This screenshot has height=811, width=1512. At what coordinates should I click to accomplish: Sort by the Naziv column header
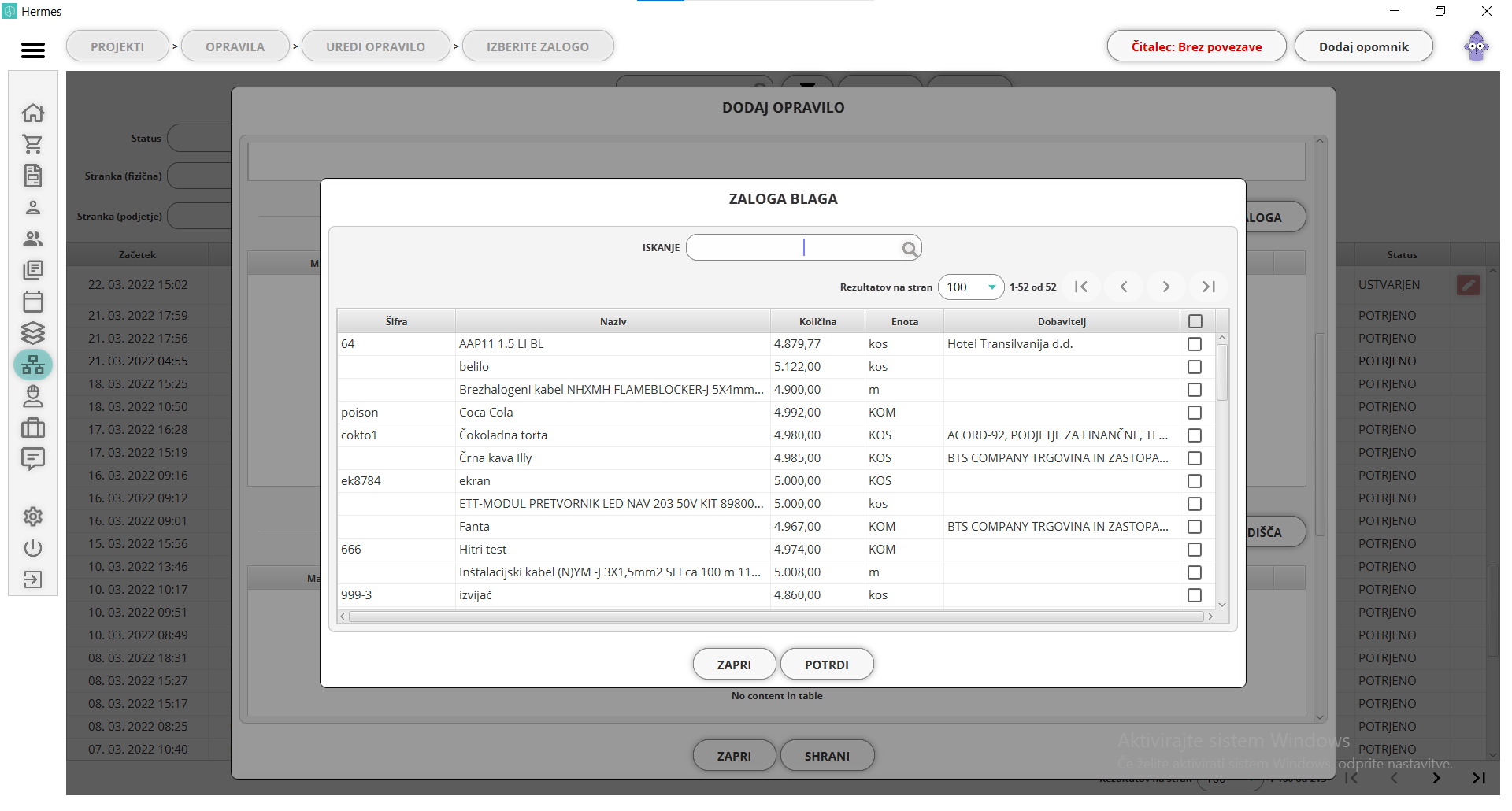[613, 321]
